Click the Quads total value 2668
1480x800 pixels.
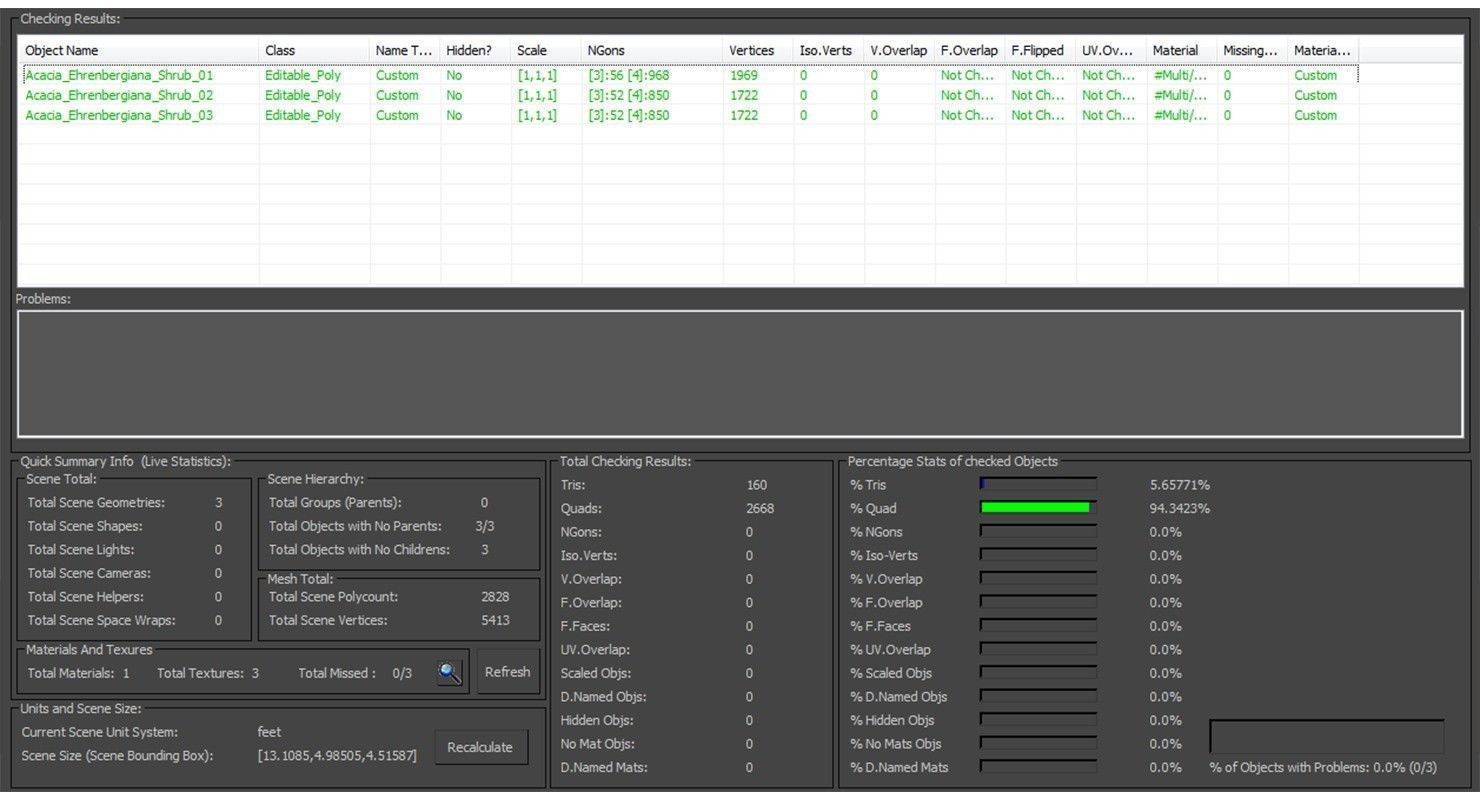(x=760, y=508)
